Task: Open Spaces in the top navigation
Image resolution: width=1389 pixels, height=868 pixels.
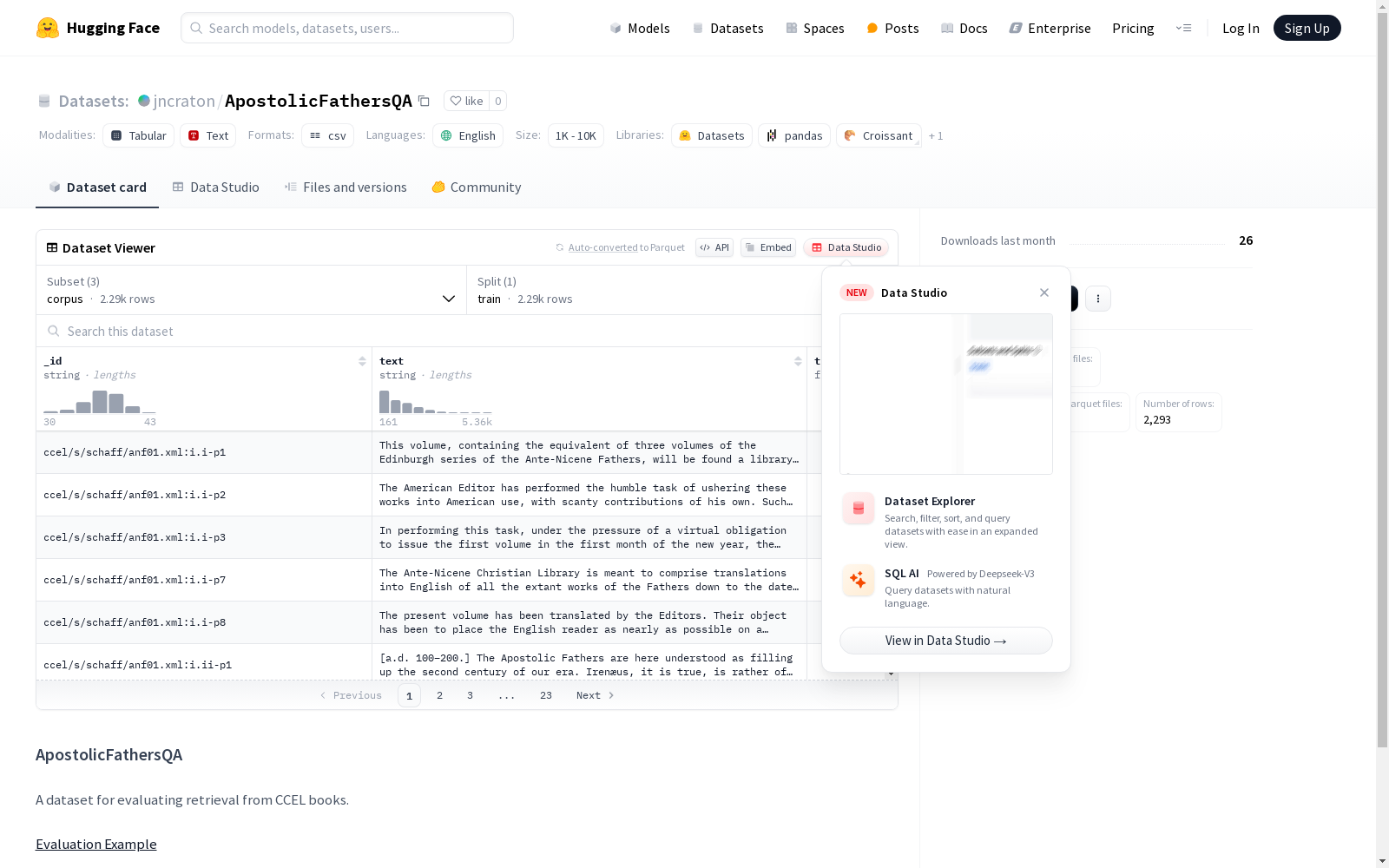Action: tap(815, 28)
